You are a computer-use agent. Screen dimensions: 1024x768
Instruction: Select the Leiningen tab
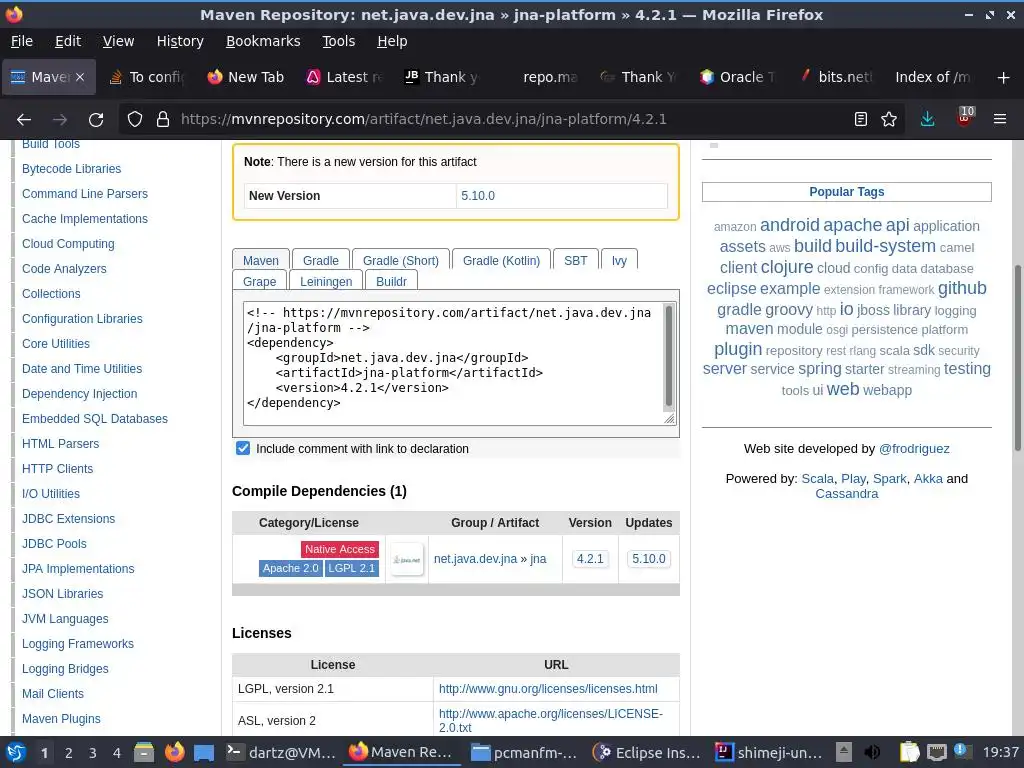pyautogui.click(x=326, y=281)
